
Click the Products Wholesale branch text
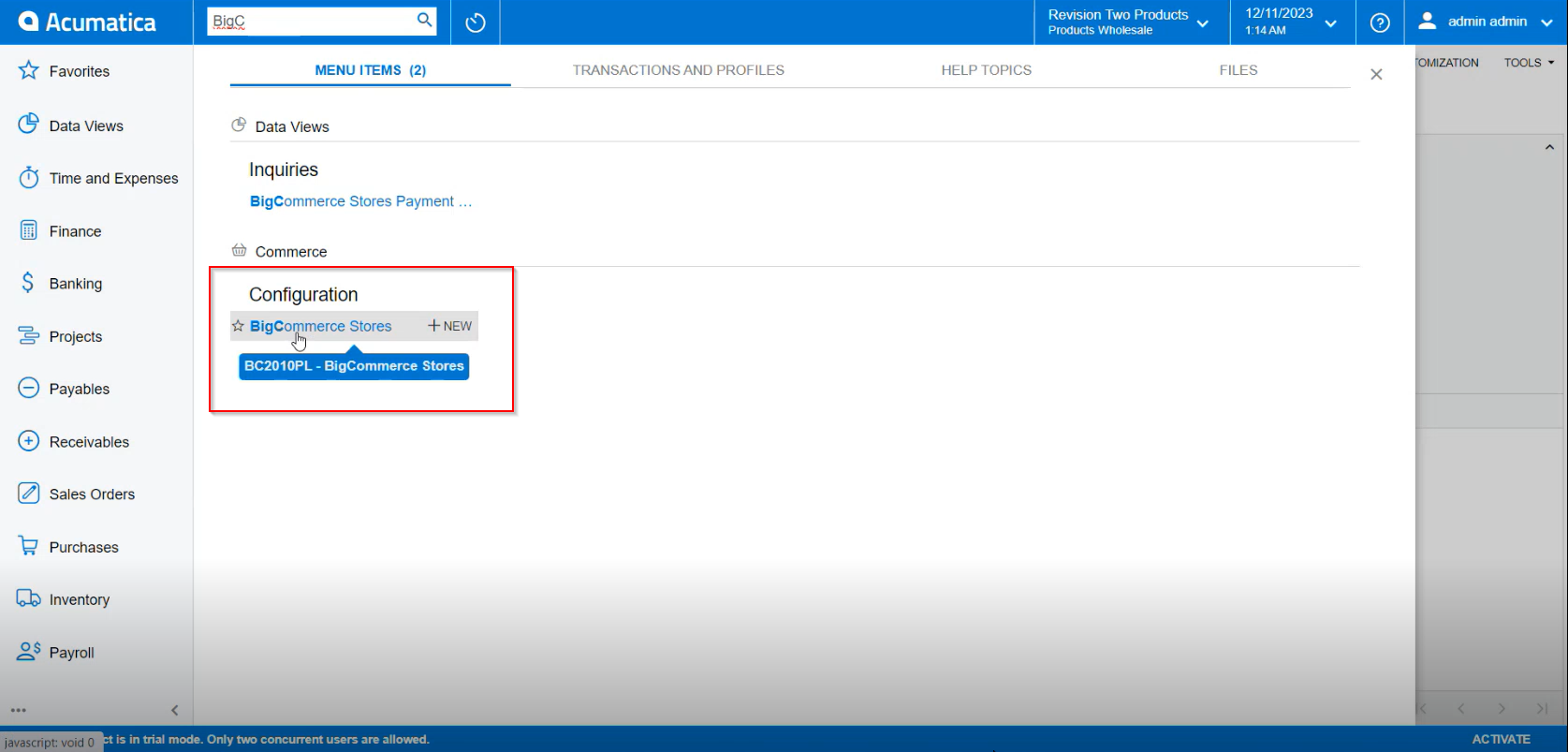click(1101, 30)
